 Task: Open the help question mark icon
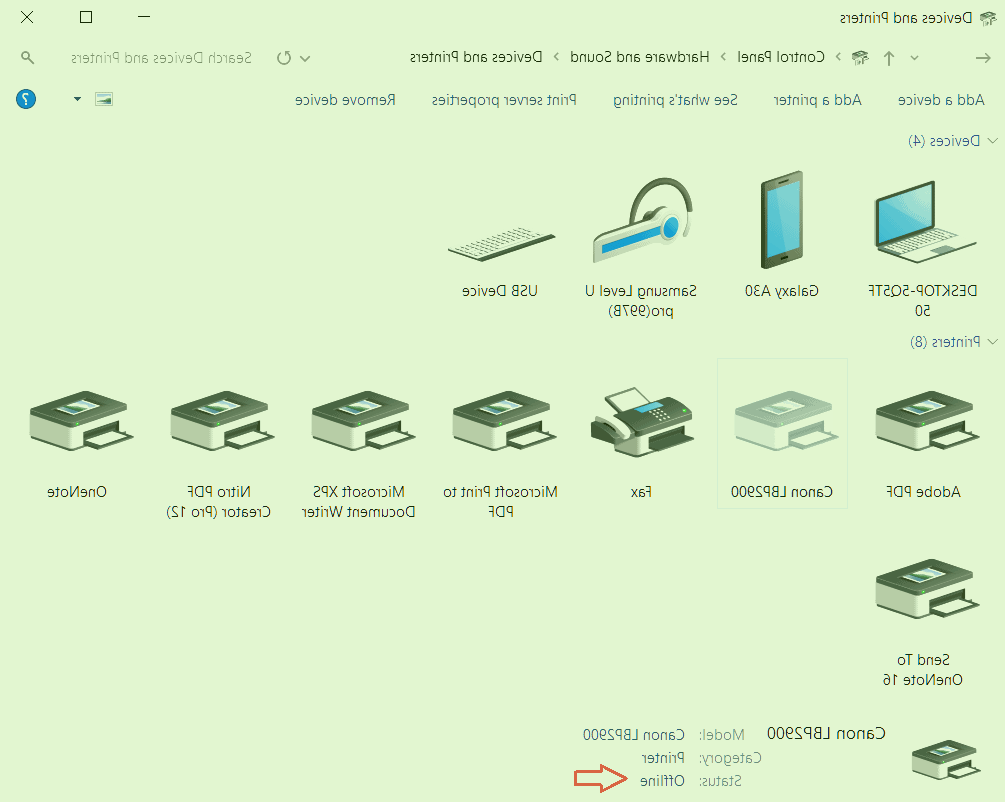click(x=27, y=99)
